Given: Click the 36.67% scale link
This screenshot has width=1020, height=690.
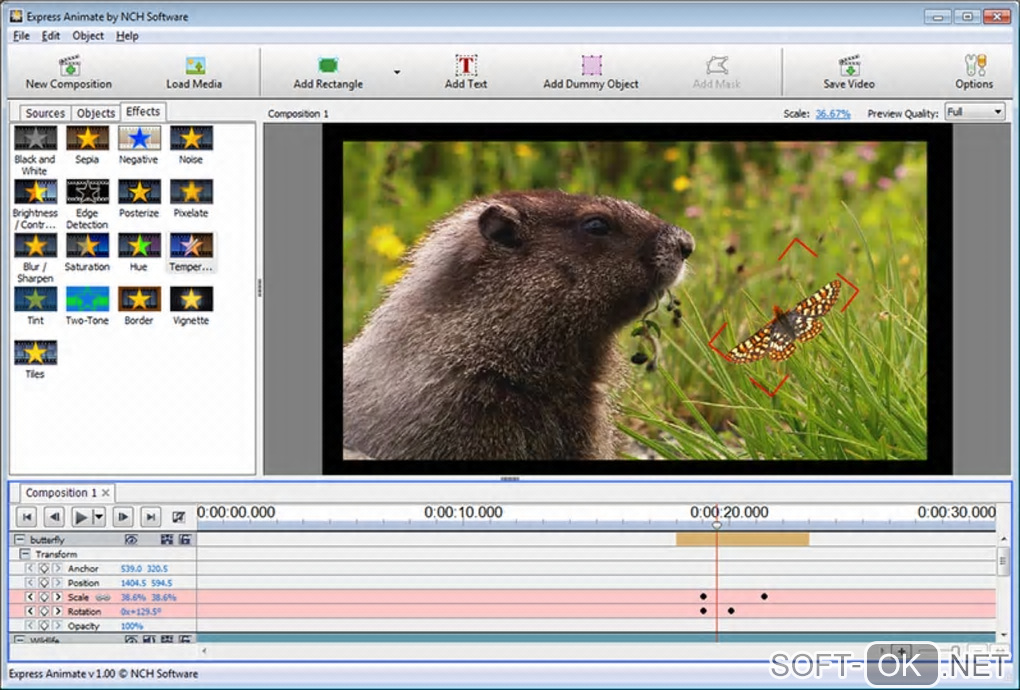Looking at the screenshot, I should point(833,114).
